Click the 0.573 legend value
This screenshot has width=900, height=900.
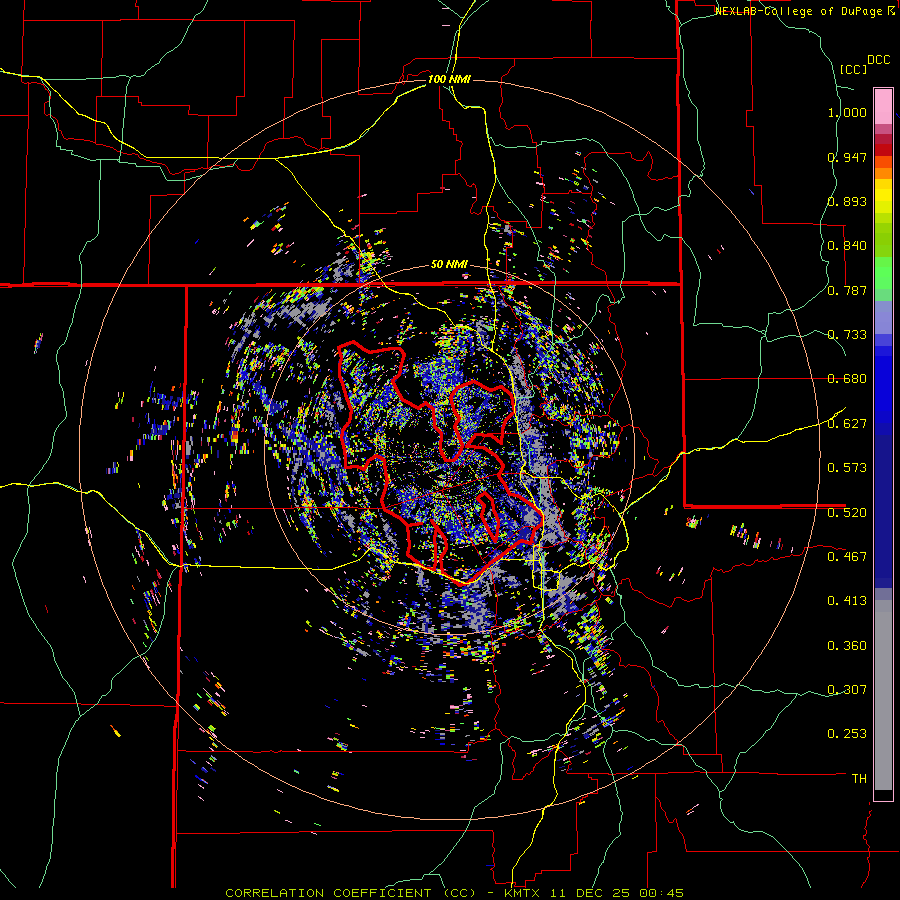[x=847, y=468]
